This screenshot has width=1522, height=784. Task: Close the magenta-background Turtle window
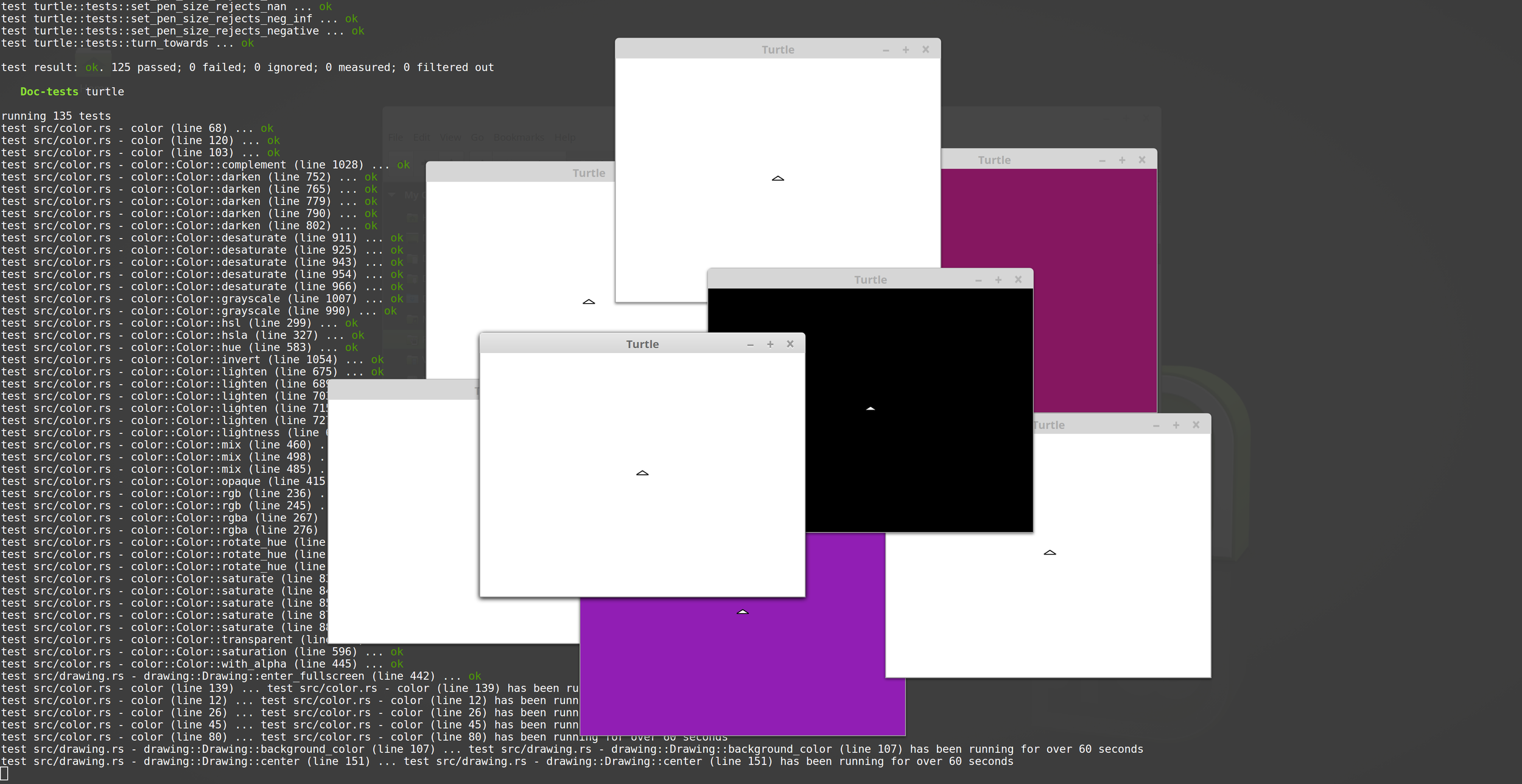point(1141,159)
